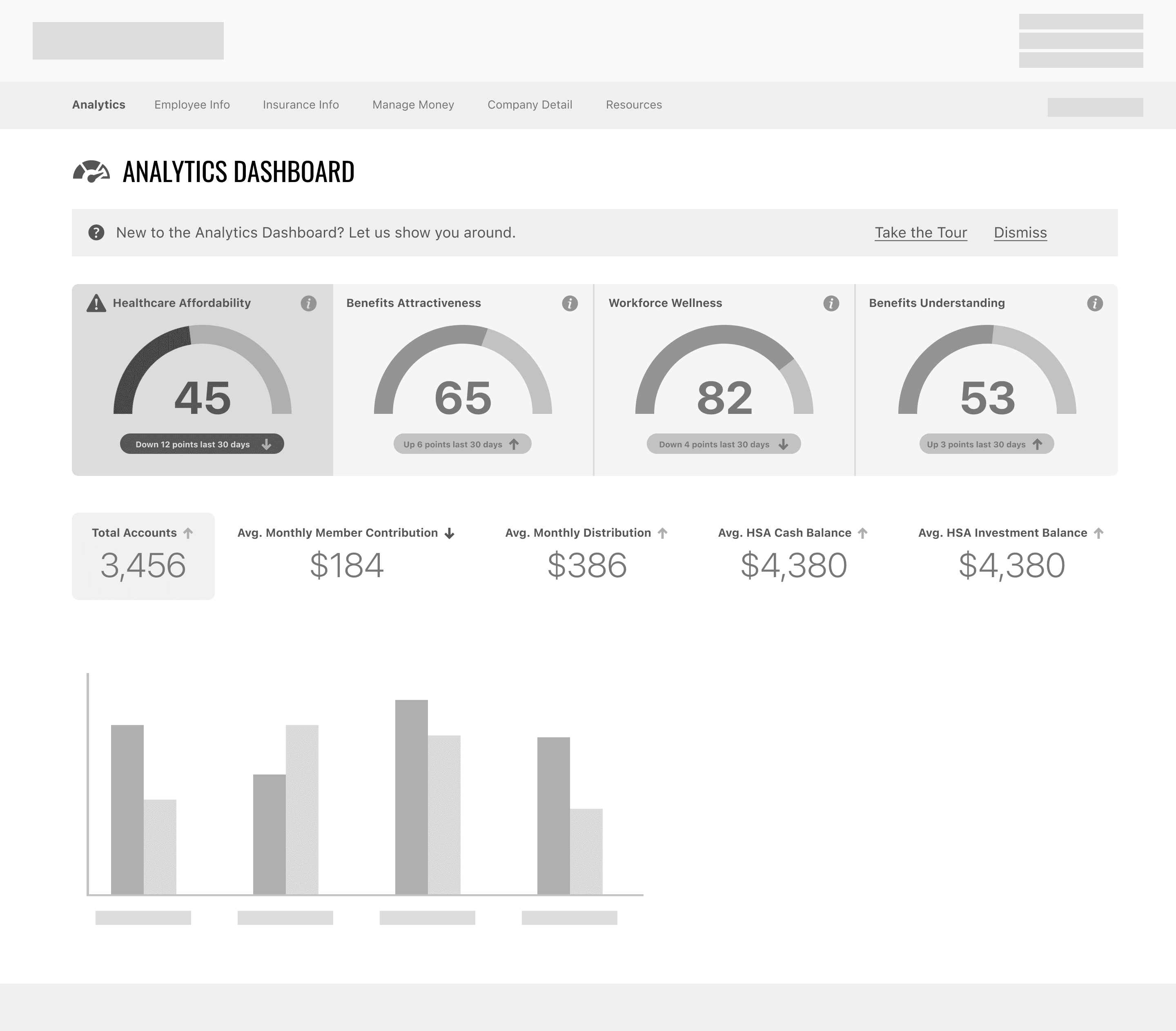Click down arrow beside Avg. Monthly Member Contribution
This screenshot has width=1176, height=1031.
(449, 533)
